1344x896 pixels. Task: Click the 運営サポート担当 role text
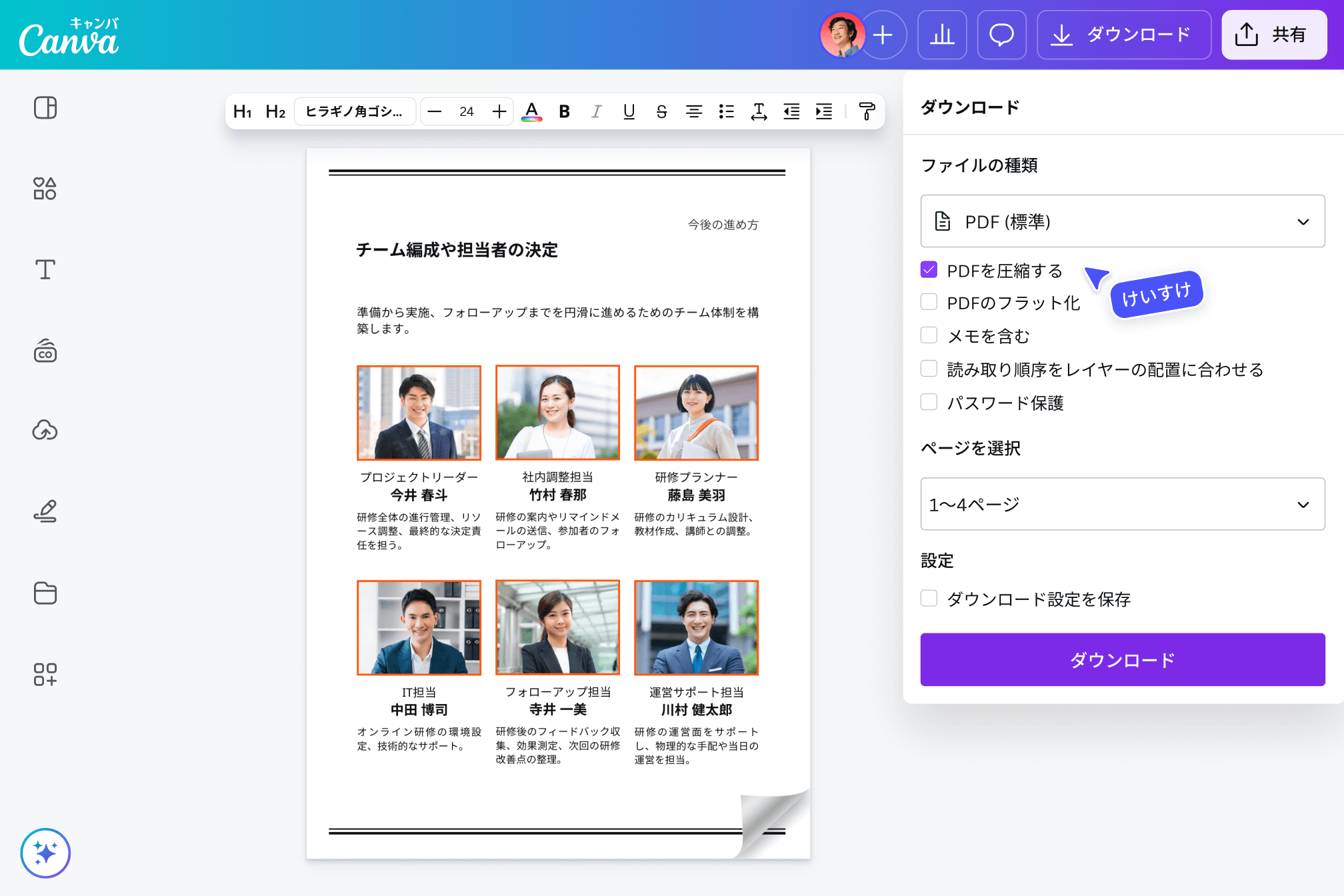point(696,692)
